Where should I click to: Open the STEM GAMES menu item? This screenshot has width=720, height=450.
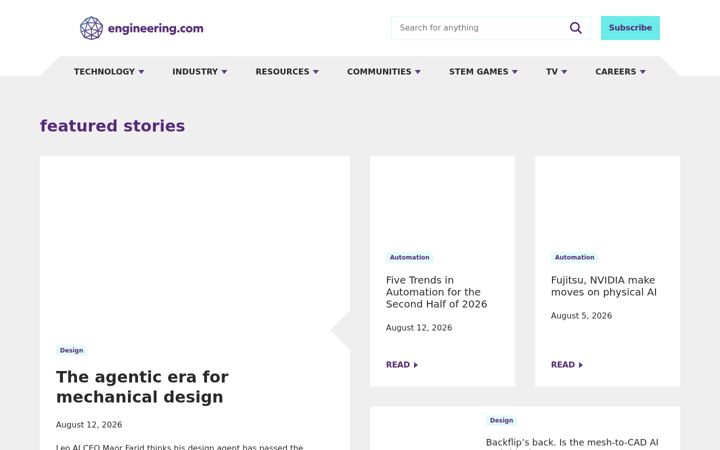478,72
